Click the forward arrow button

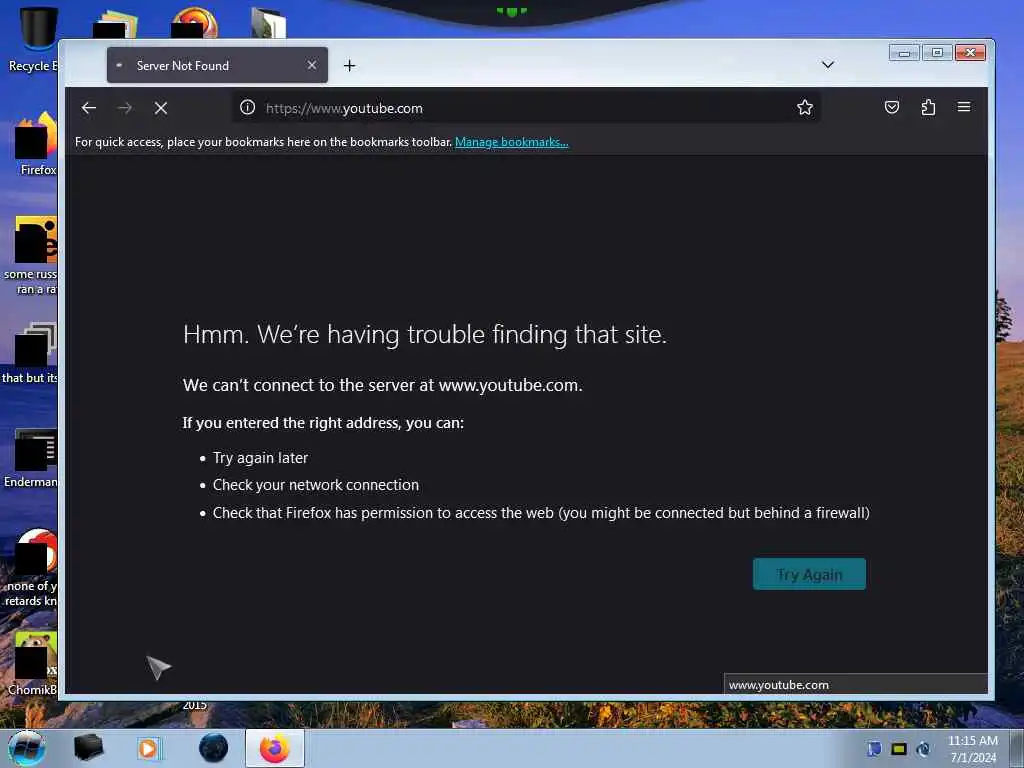pos(125,108)
